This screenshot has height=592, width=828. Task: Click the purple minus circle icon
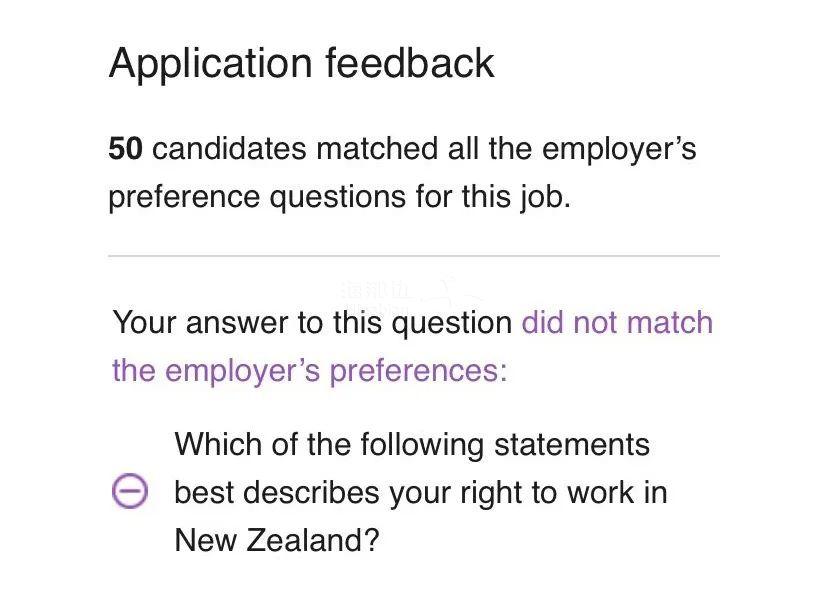[129, 491]
